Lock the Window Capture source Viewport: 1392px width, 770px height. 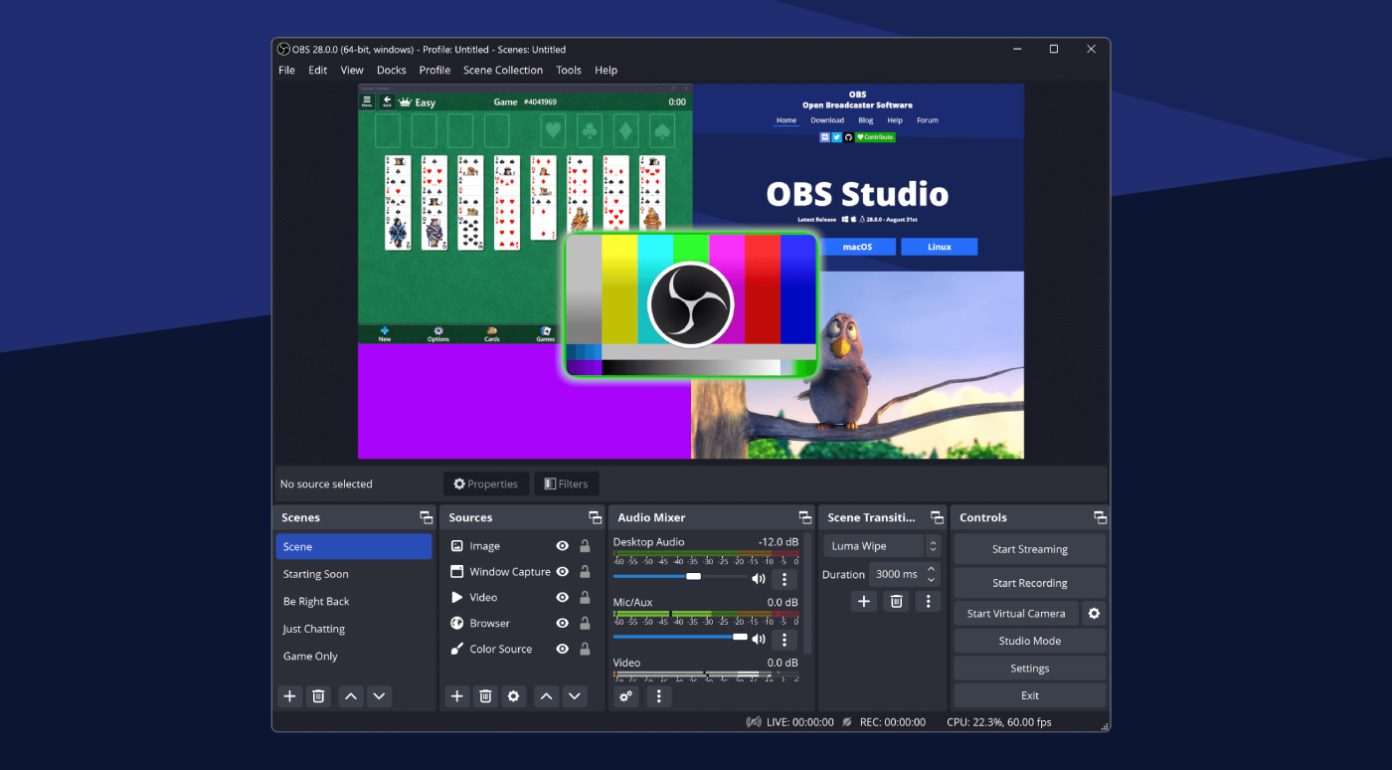(583, 571)
